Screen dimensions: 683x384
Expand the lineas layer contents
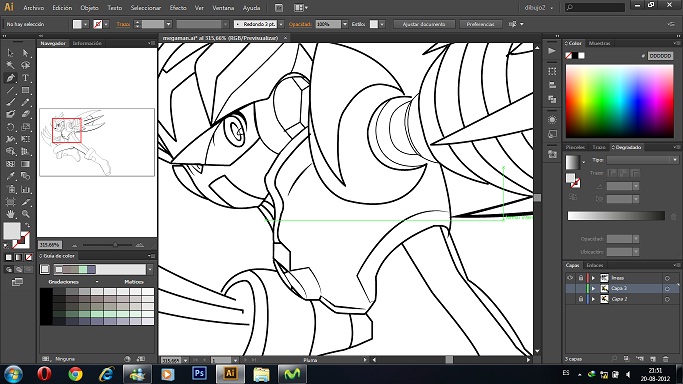tap(593, 278)
